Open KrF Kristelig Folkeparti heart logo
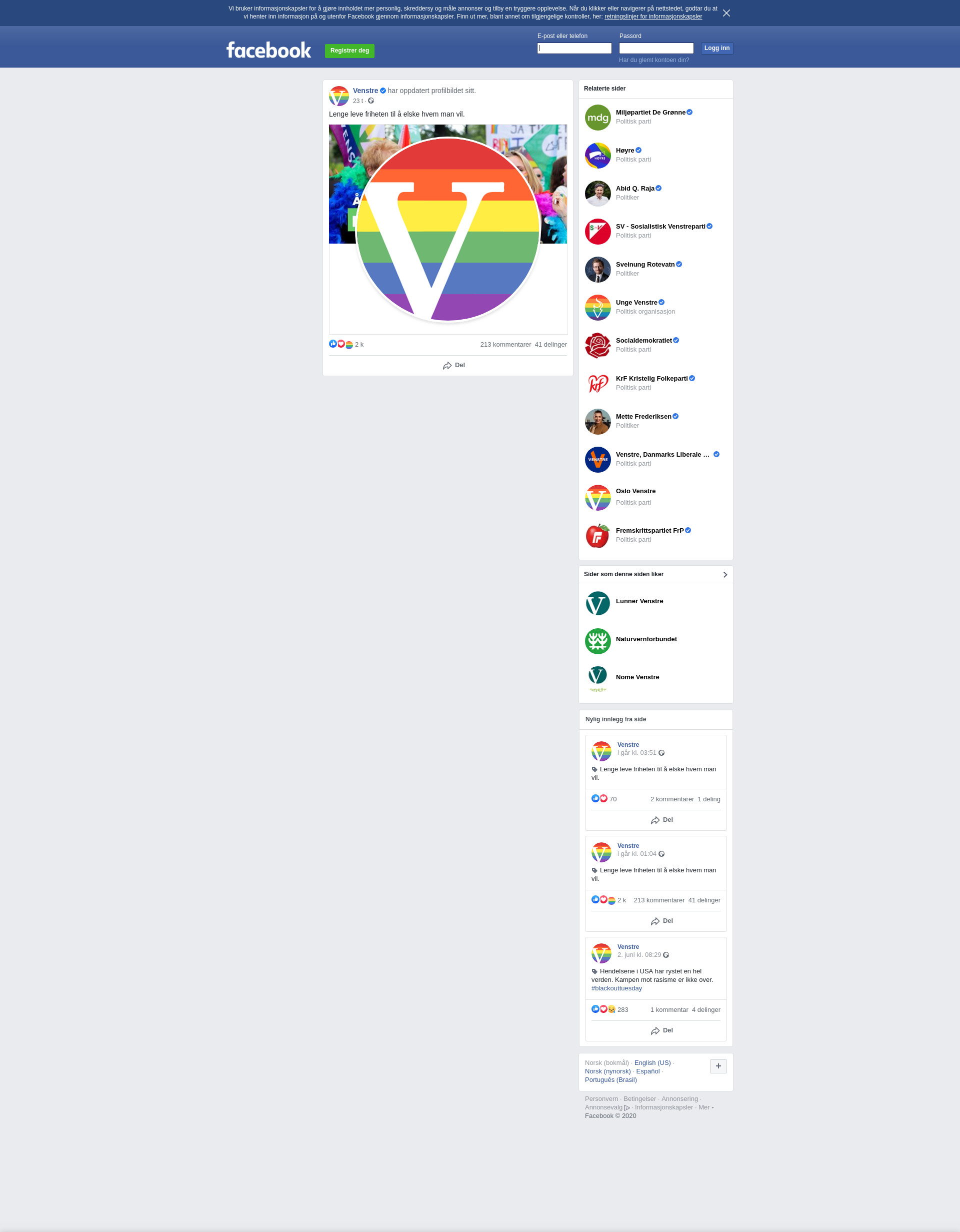 point(597,384)
